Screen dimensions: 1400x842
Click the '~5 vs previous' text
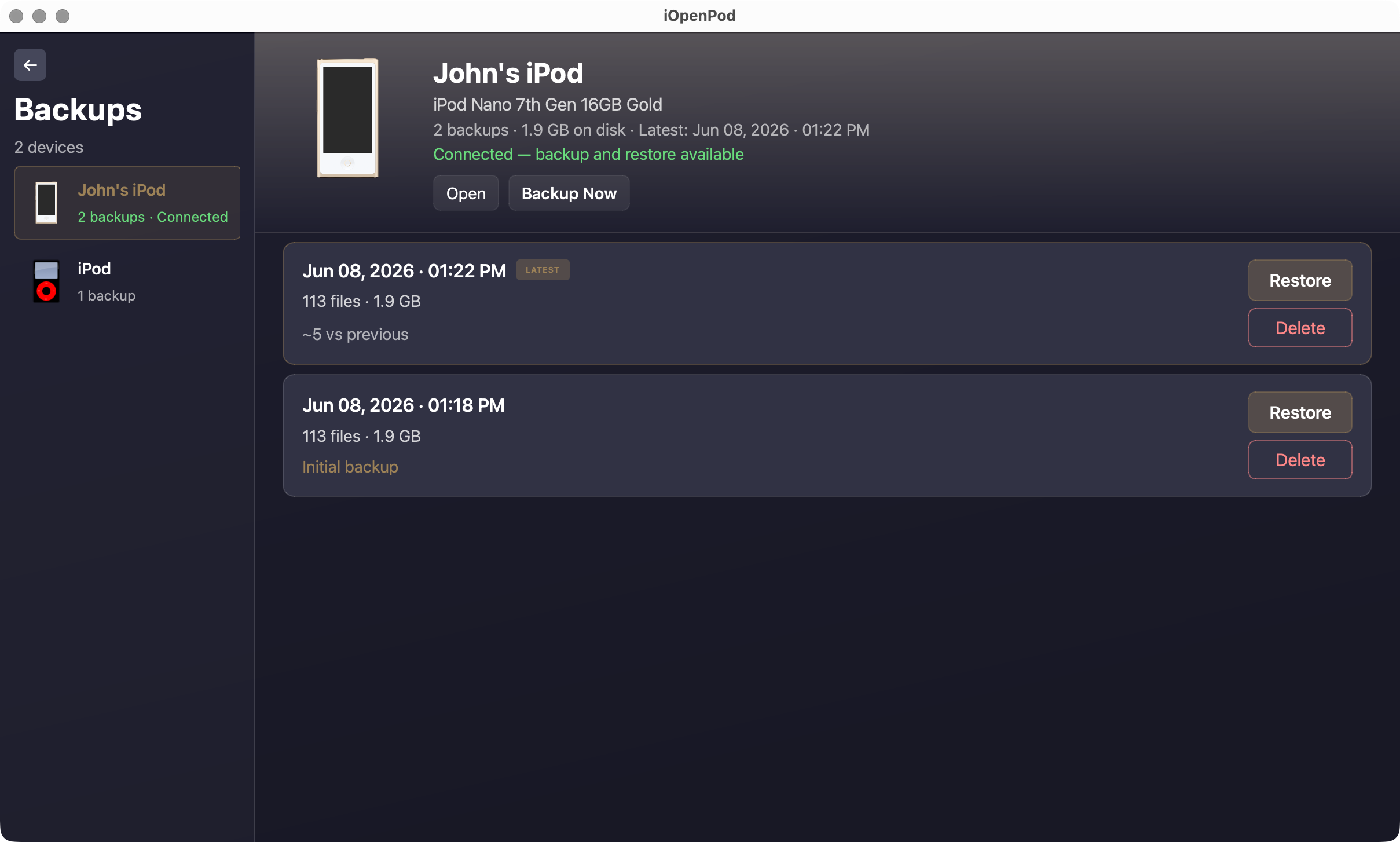pos(356,334)
